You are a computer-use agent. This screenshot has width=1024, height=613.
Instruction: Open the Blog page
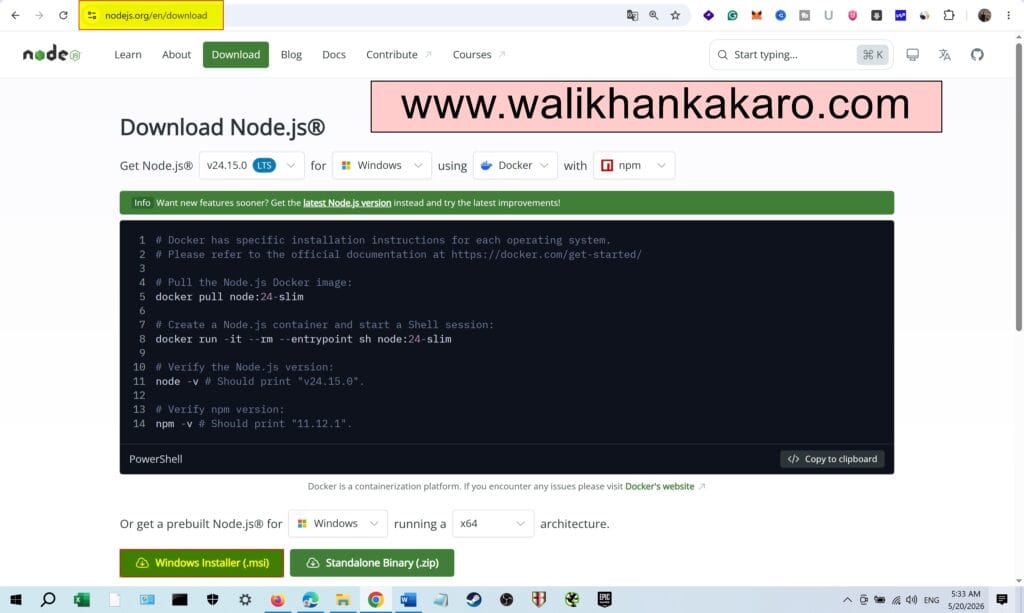pyautogui.click(x=291, y=55)
